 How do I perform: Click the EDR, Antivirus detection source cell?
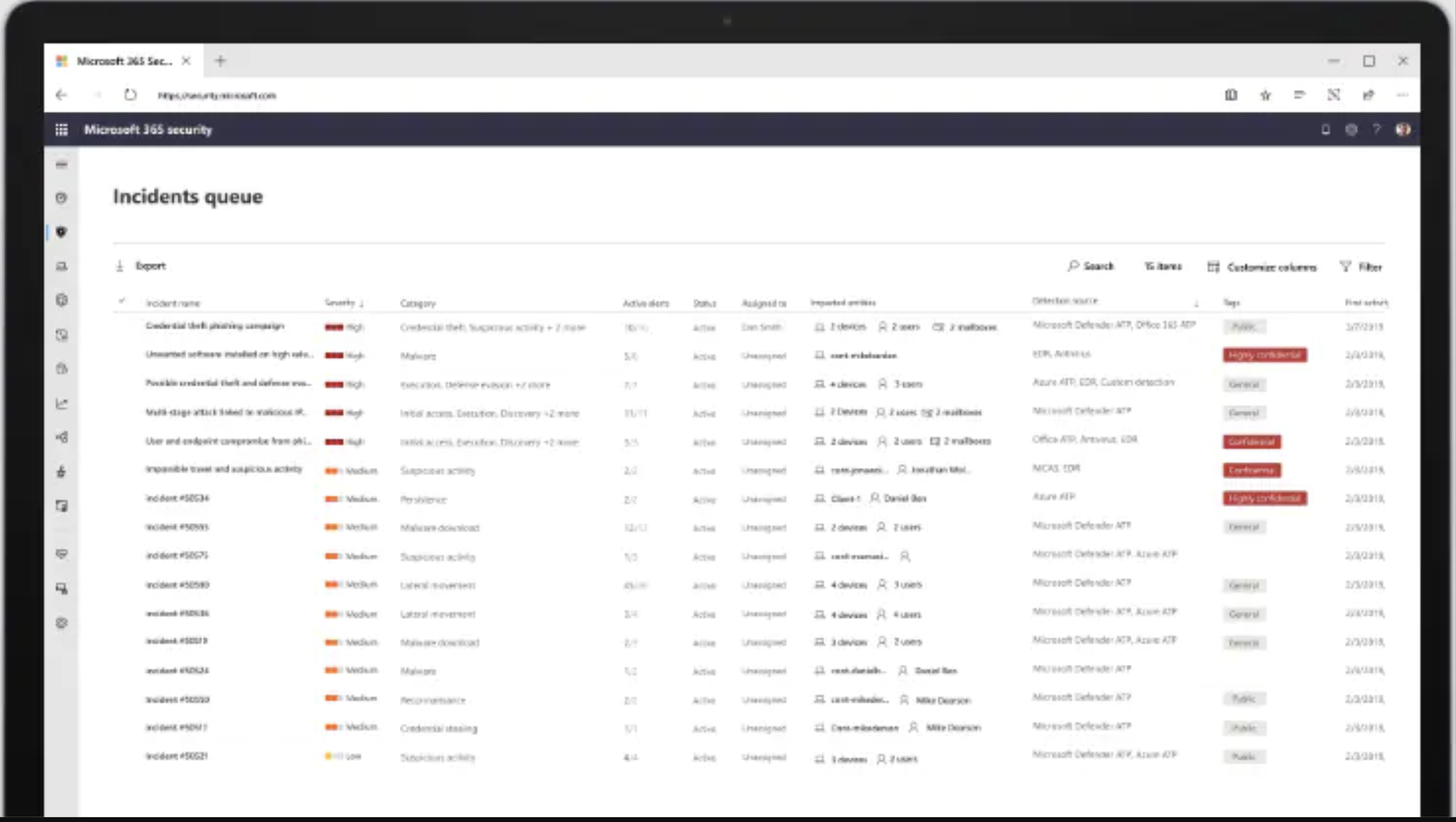(x=1061, y=354)
